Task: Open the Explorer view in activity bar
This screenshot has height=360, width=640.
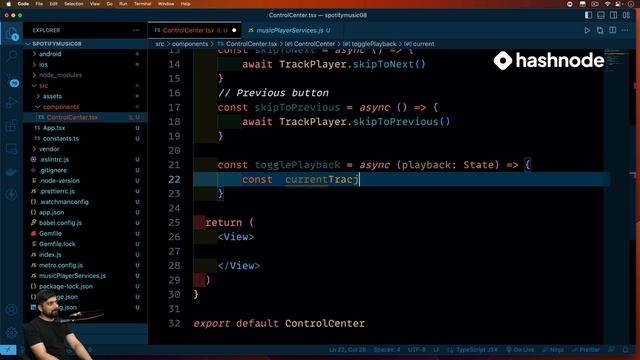Action: point(11,33)
